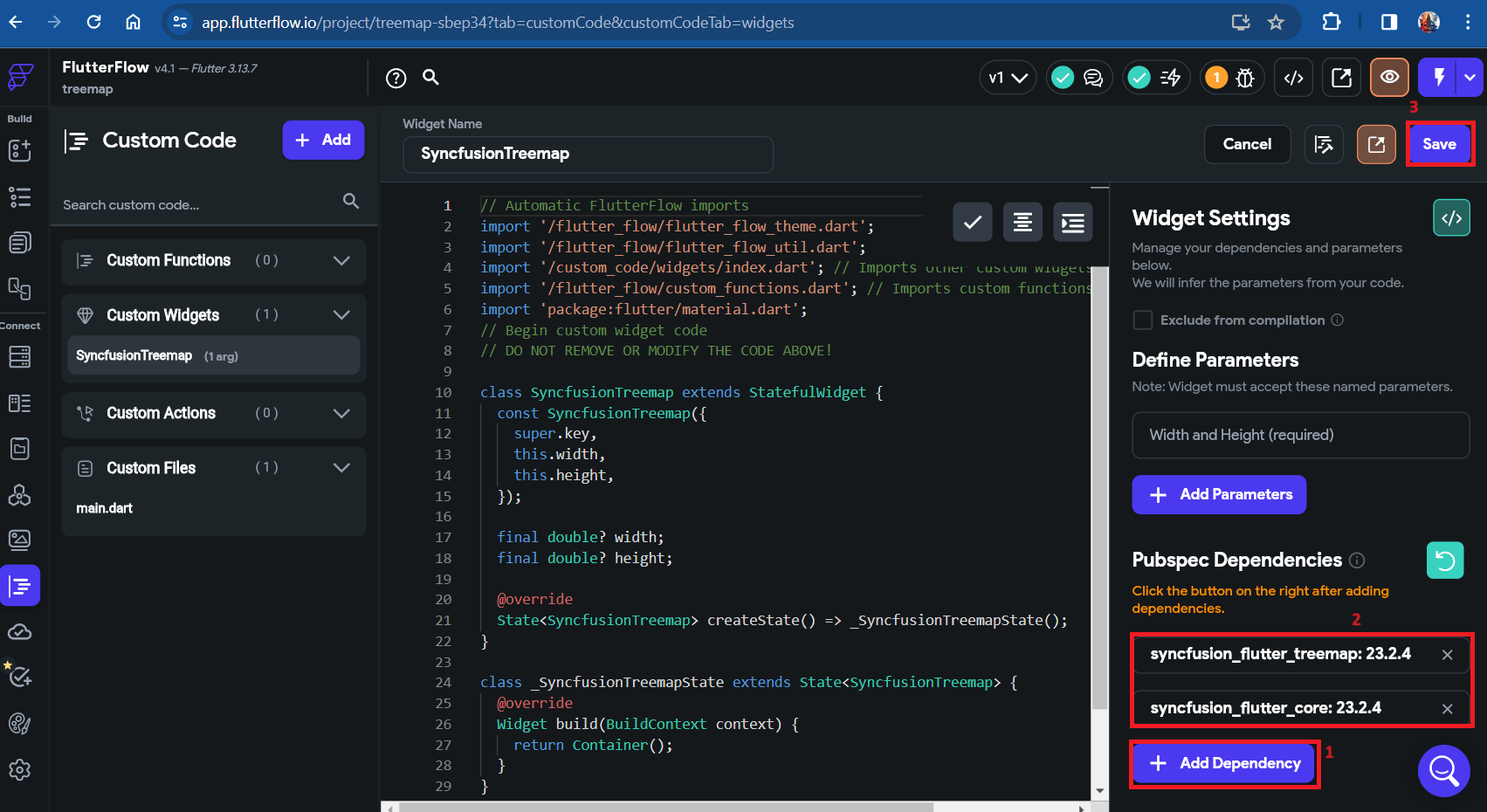Click the format code icon above editor
This screenshot has width=1487, height=812.
pos(1022,223)
